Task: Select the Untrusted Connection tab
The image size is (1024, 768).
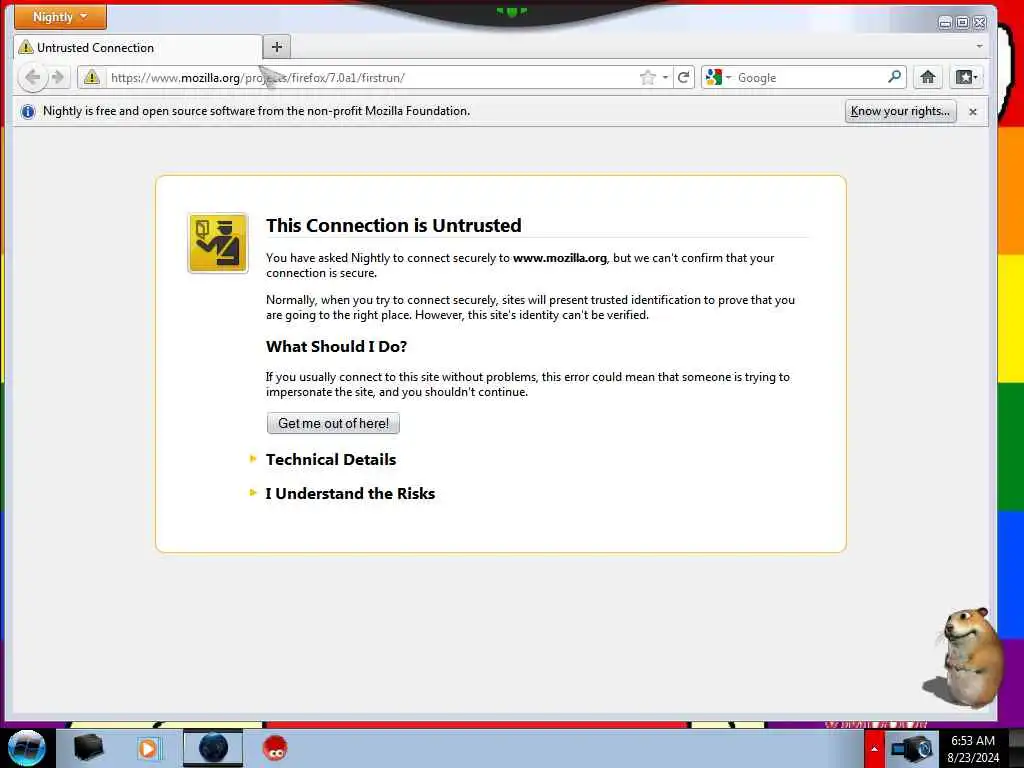Action: tap(138, 48)
